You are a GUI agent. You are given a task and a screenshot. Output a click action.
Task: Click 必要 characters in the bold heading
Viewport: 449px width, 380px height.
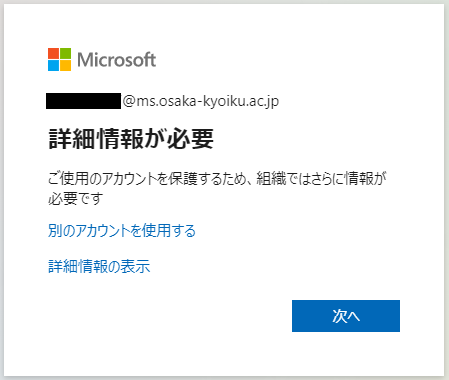pyautogui.click(x=191, y=138)
